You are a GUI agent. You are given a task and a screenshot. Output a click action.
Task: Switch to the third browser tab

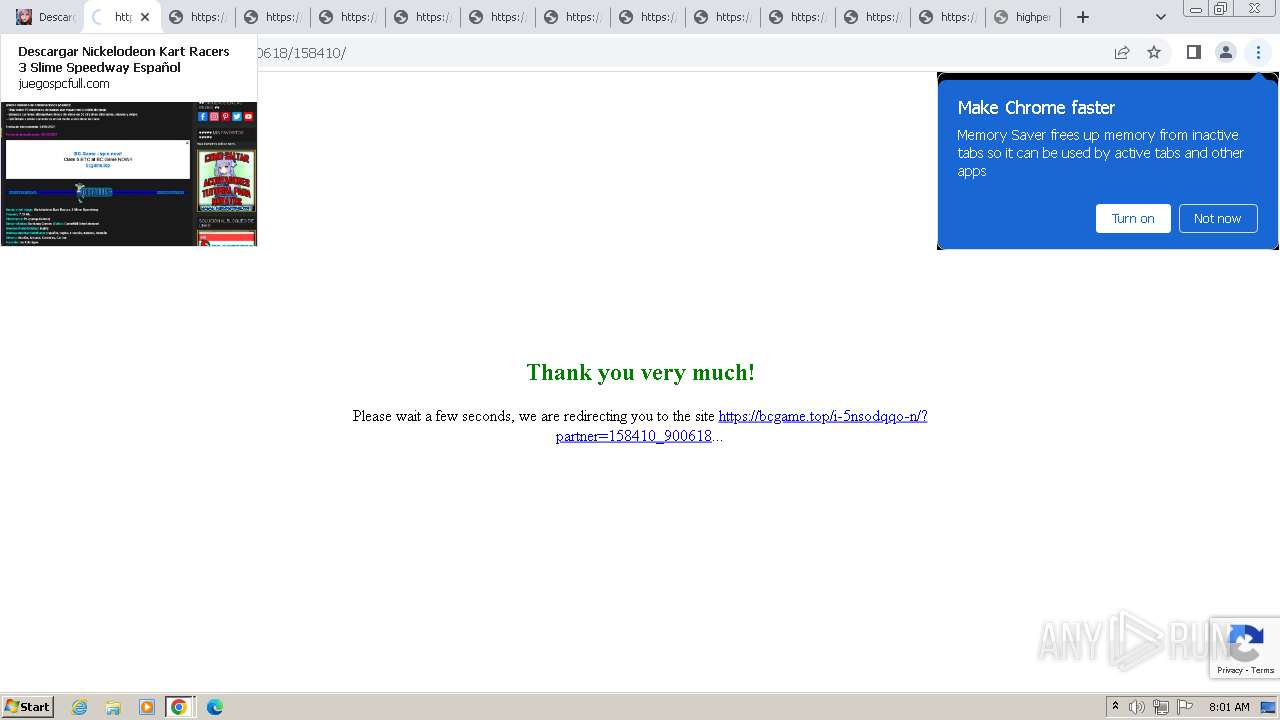(198, 17)
